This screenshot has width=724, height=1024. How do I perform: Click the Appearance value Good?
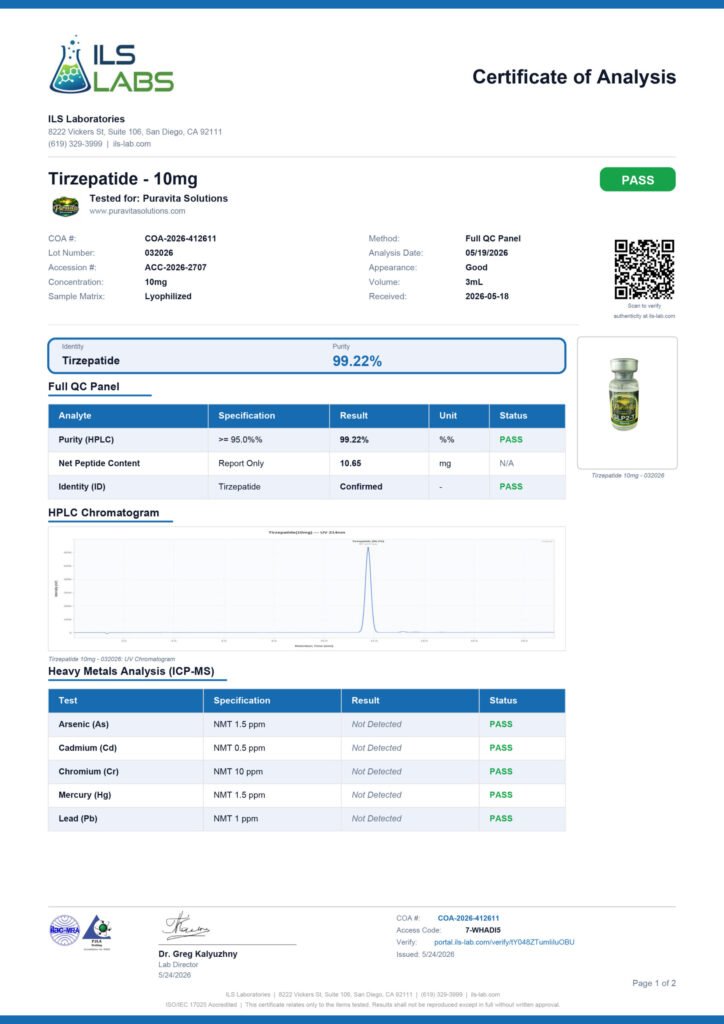coord(476,267)
